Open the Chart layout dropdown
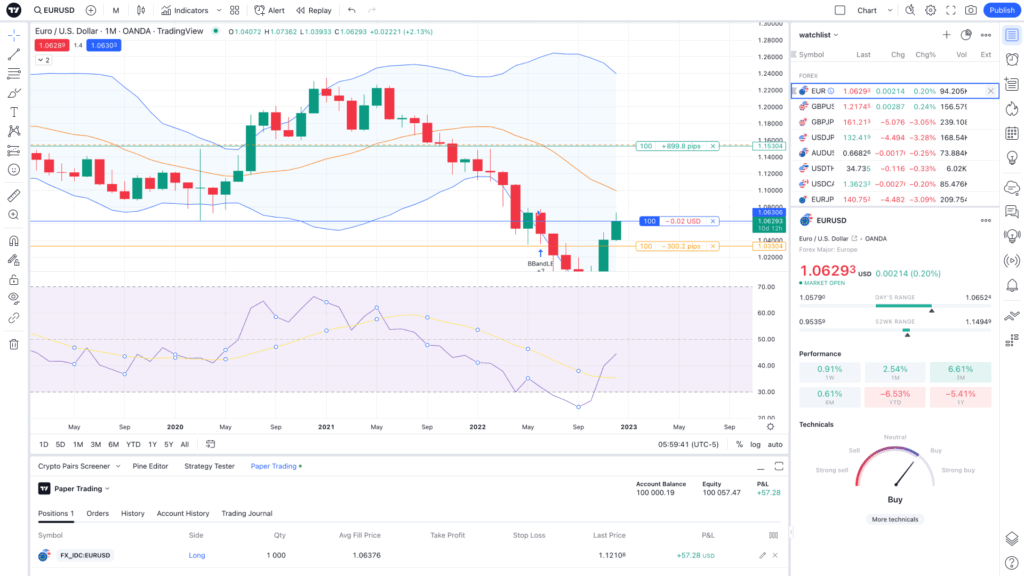1024x576 pixels. [872, 10]
